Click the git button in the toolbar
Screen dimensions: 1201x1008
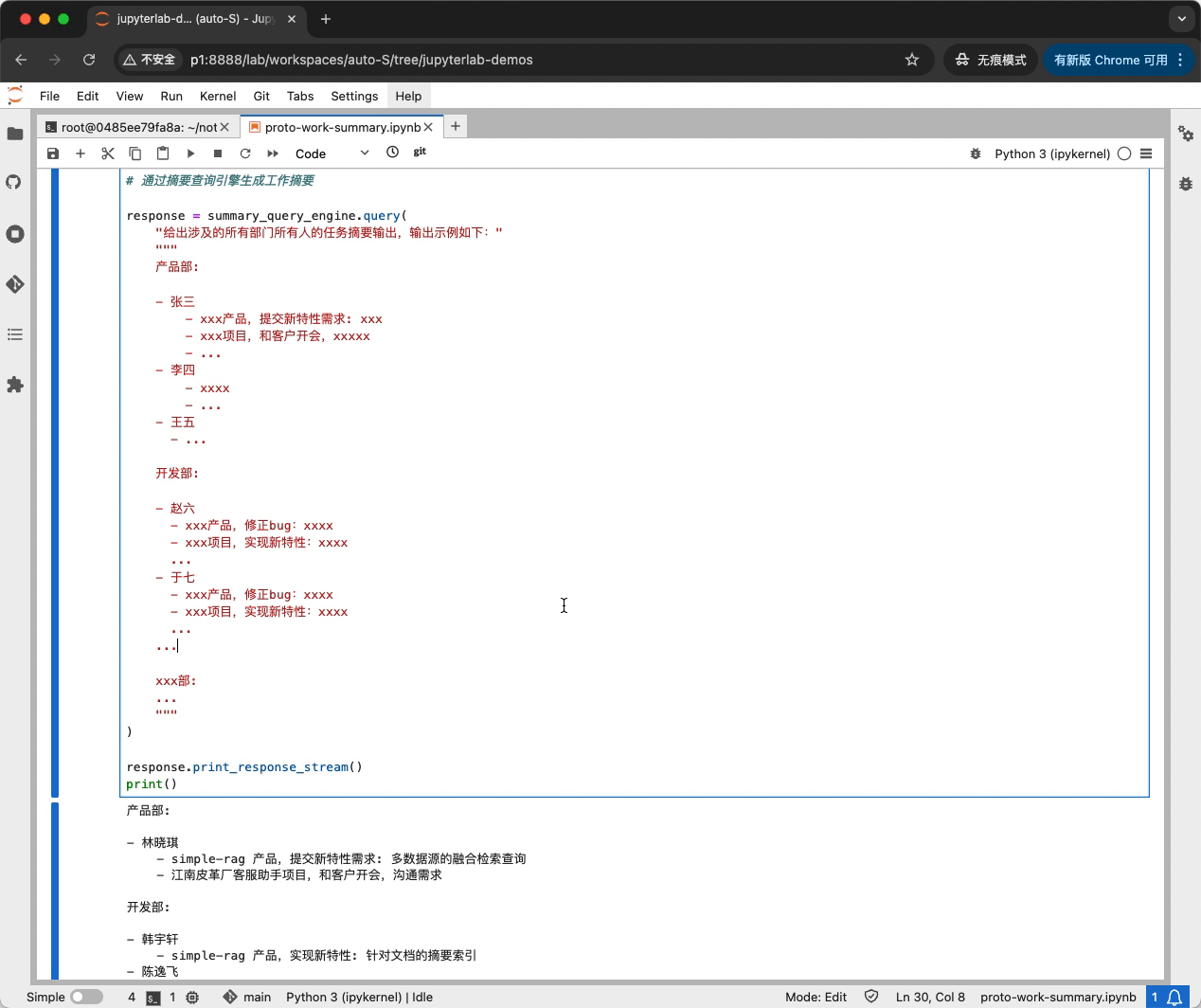click(x=420, y=153)
